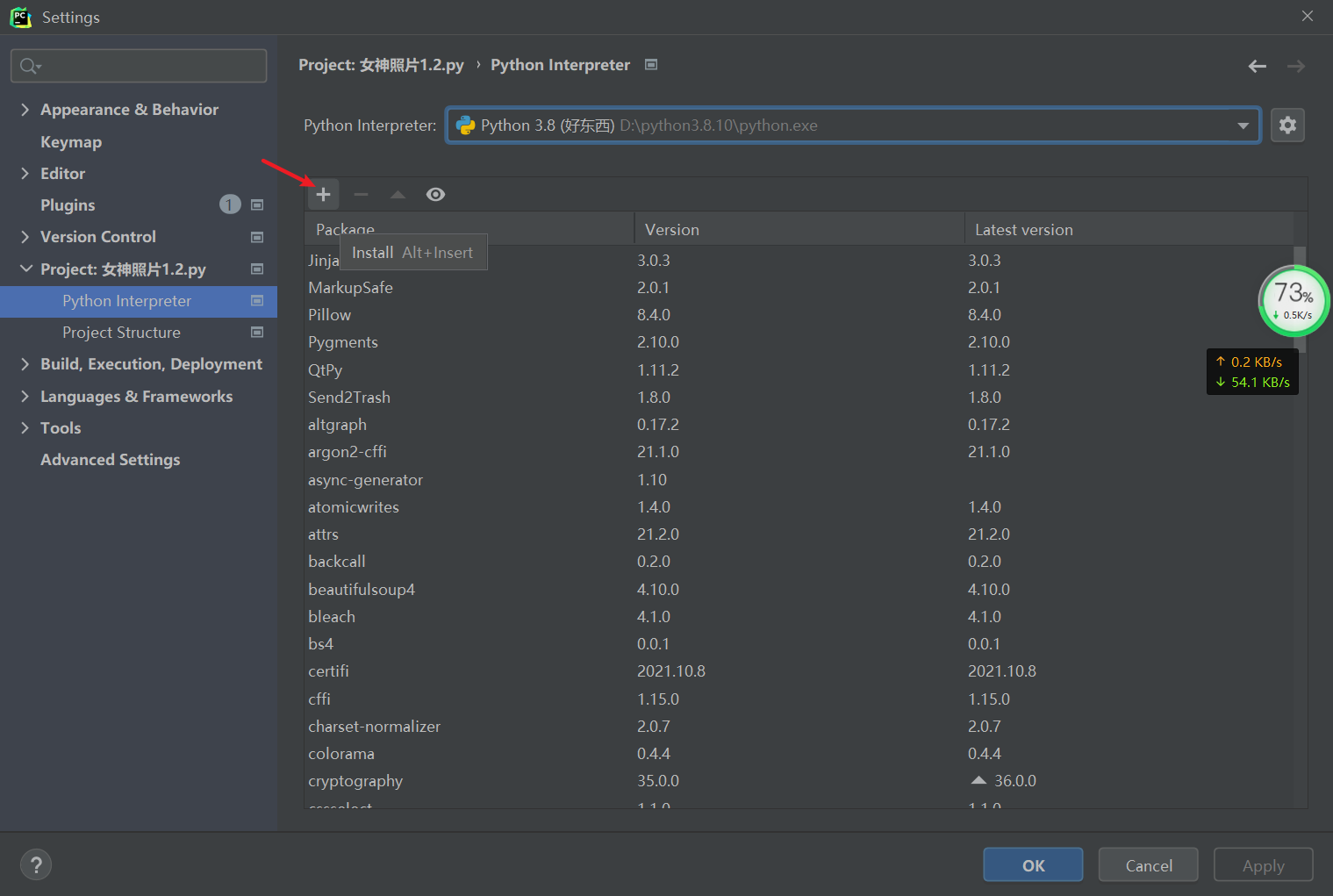The width and height of the screenshot is (1333, 896).
Task: Expand the Tools section
Action: tap(25, 428)
